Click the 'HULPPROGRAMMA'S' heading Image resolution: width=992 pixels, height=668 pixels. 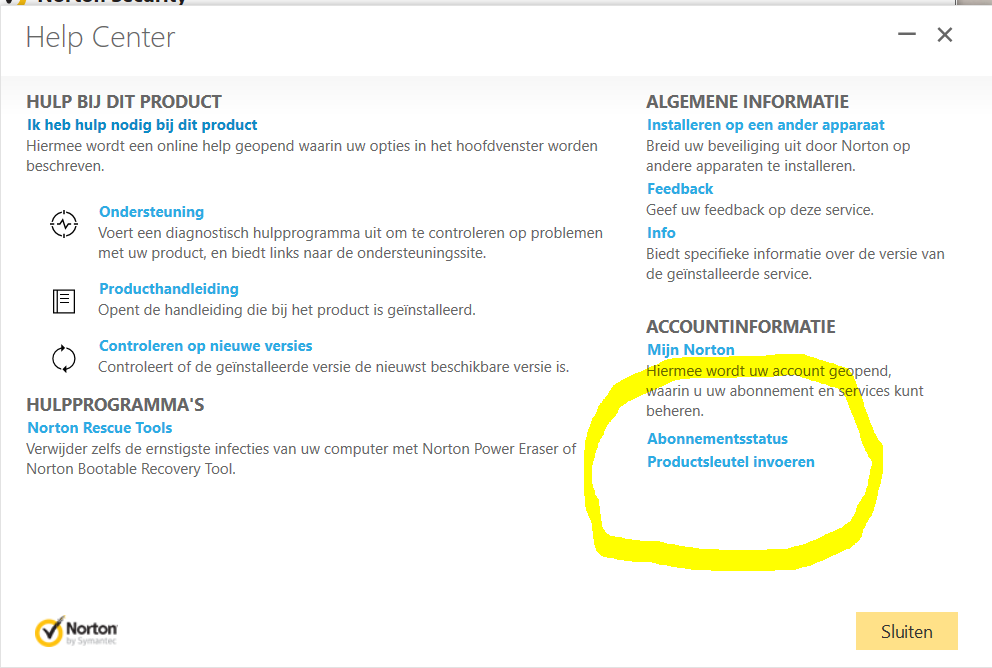(x=115, y=405)
